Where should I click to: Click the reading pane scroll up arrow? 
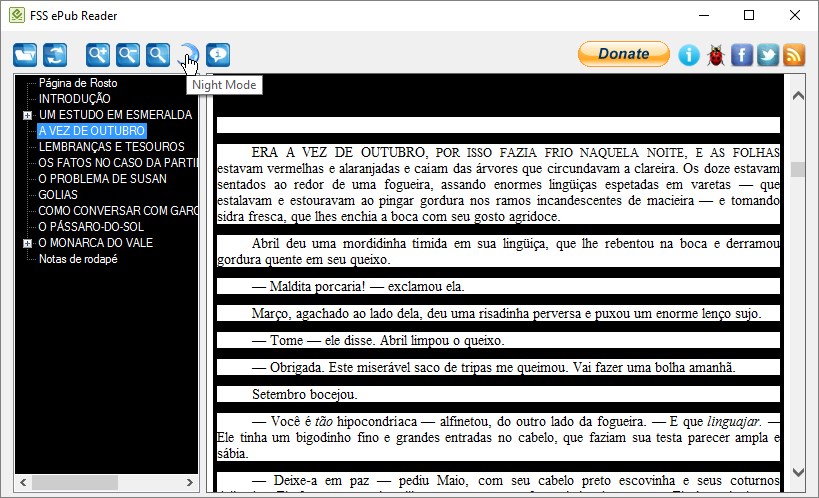[798, 96]
